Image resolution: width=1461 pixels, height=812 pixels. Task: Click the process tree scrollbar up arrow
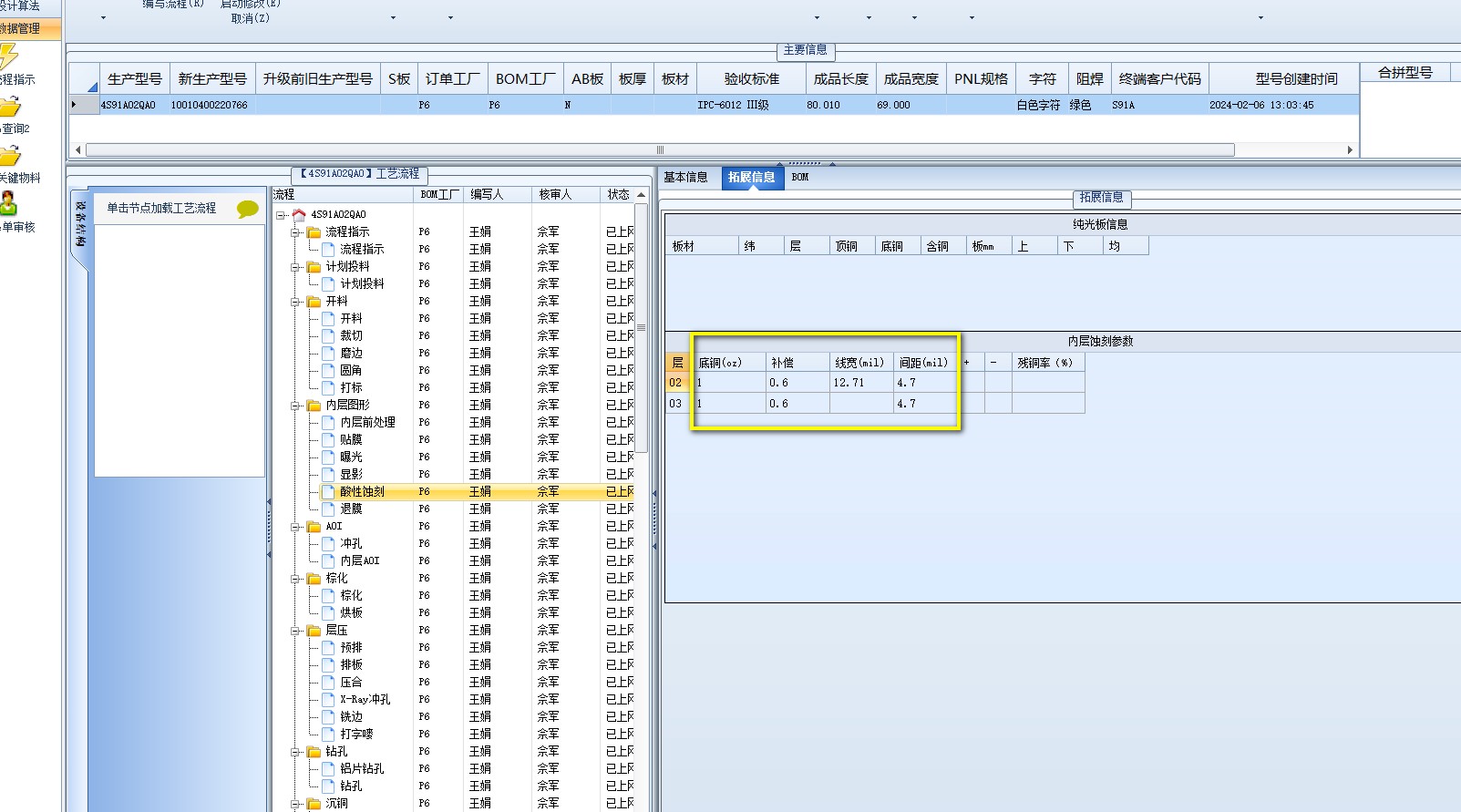tap(642, 195)
